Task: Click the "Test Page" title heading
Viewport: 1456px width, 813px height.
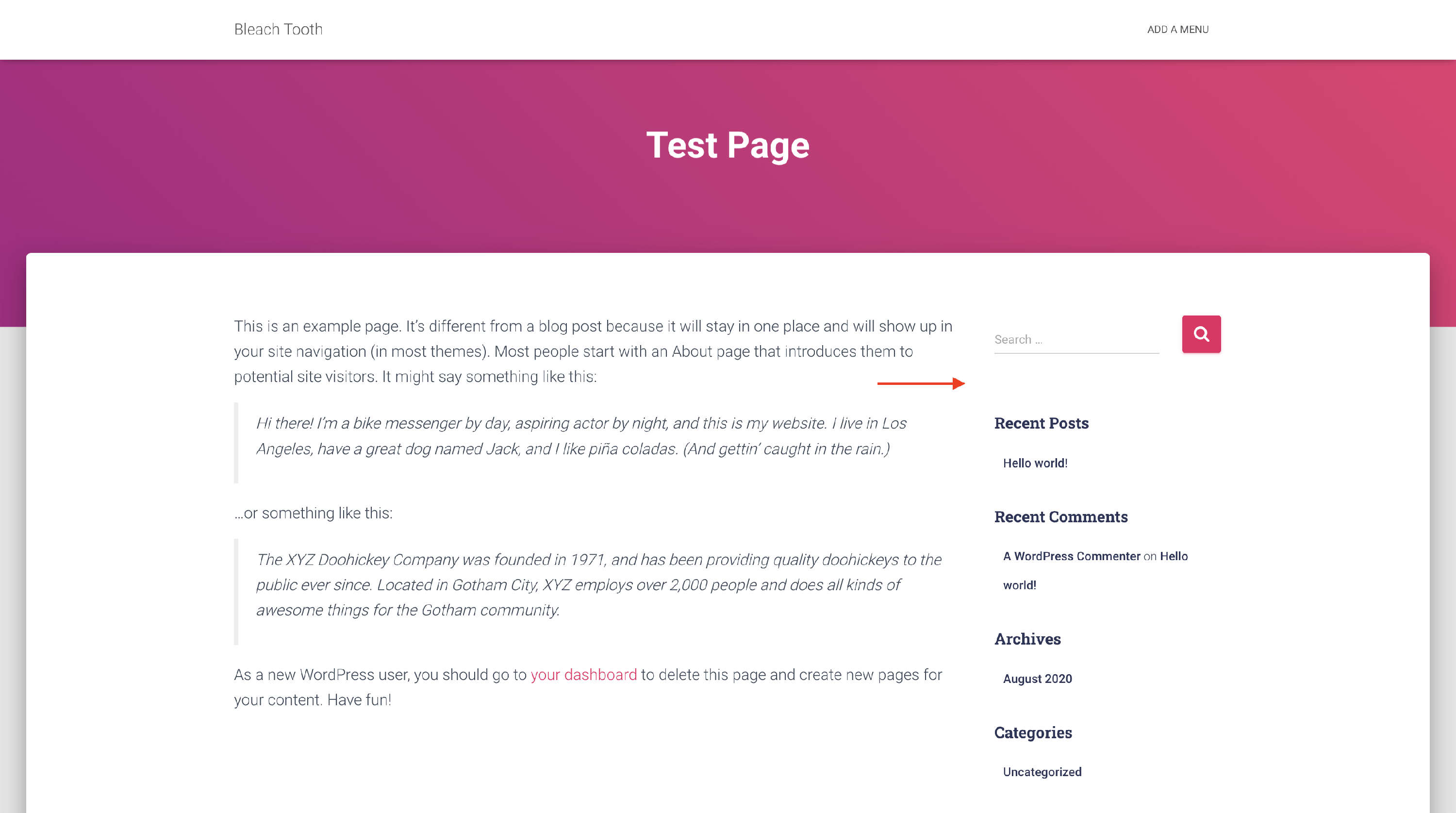Action: coord(728,145)
